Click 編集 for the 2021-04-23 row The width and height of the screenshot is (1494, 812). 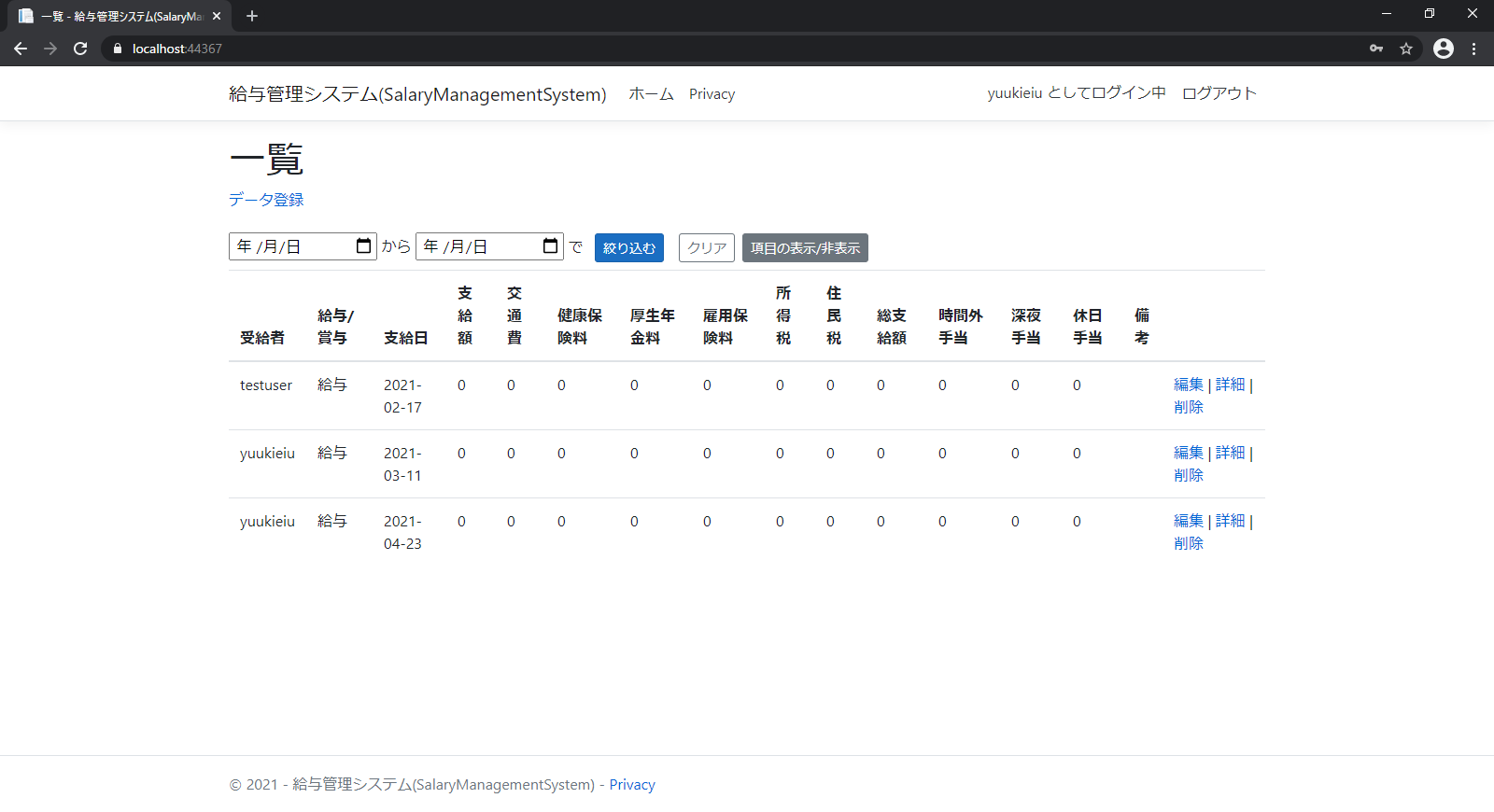point(1189,521)
